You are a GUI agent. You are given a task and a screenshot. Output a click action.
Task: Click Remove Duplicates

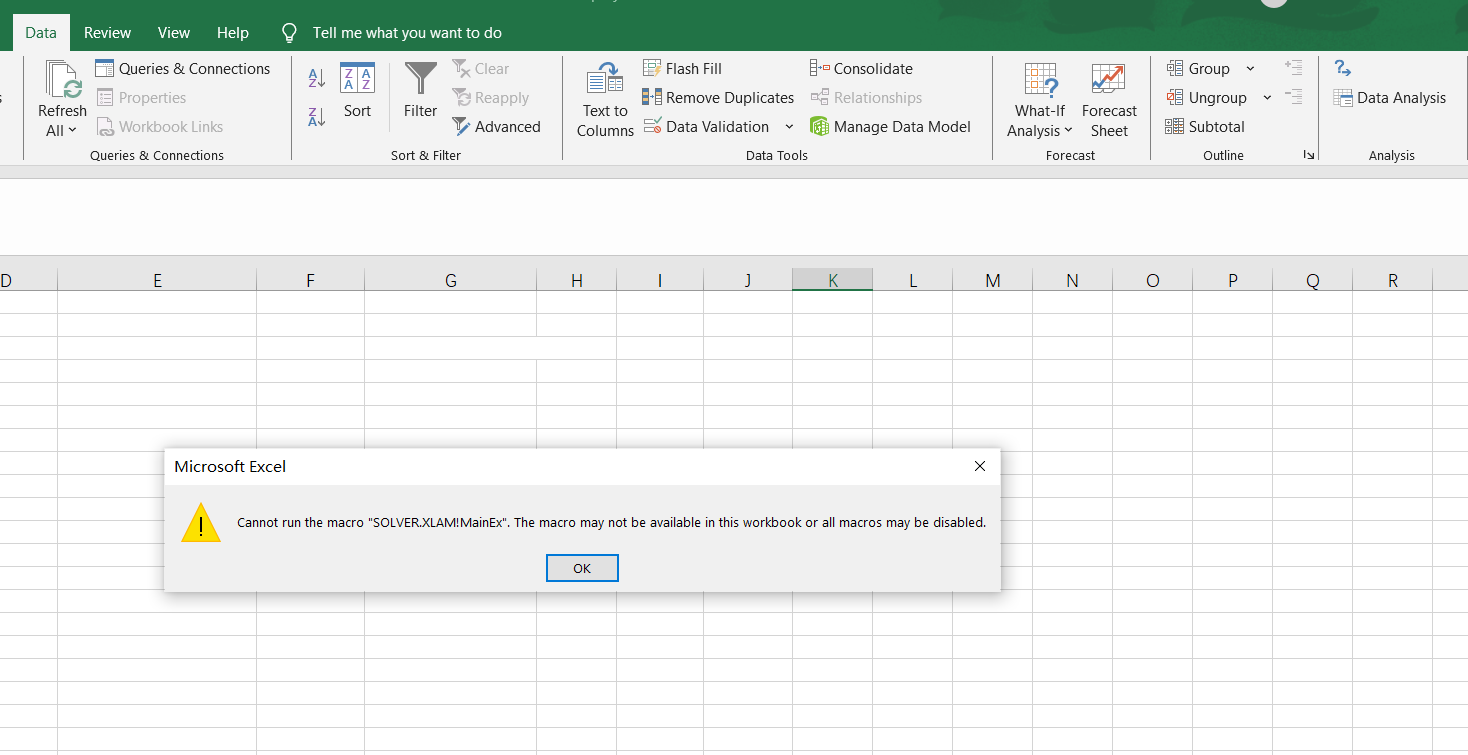[718, 97]
